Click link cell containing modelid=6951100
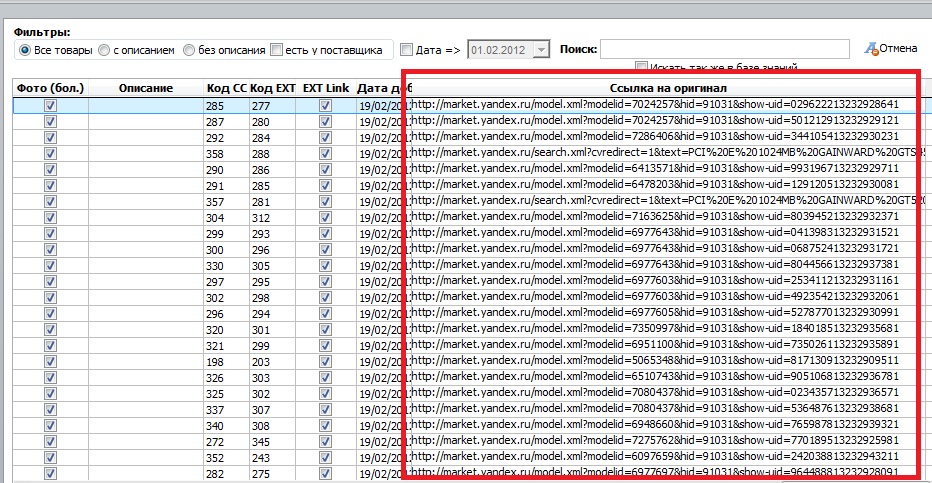The height and width of the screenshot is (483, 932). pos(668,345)
